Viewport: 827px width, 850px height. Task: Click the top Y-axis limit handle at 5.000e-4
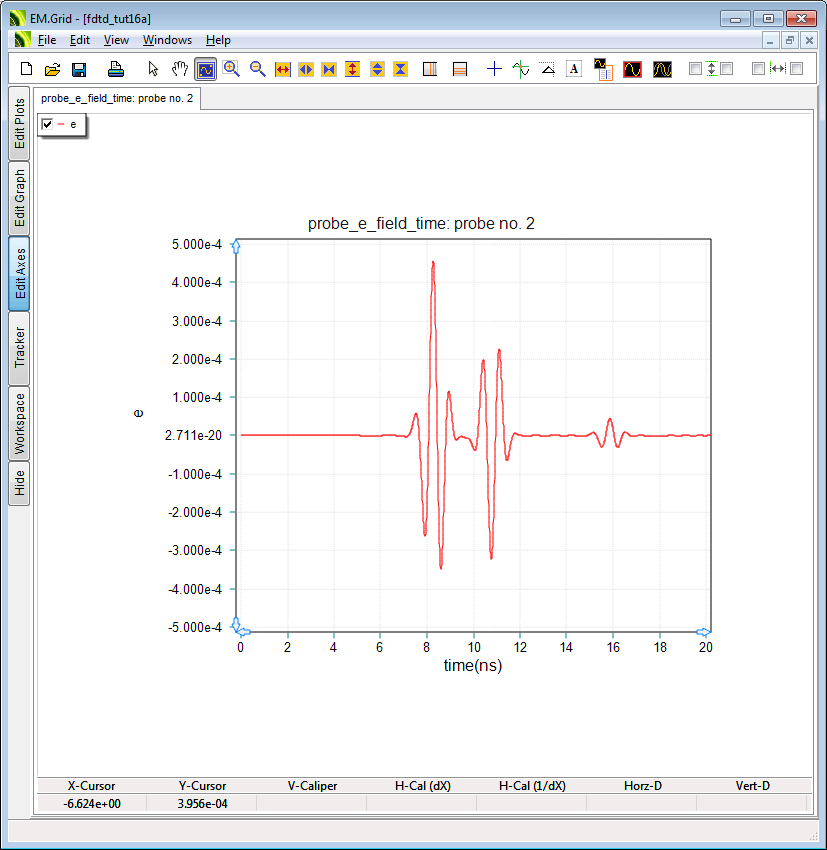coord(236,246)
